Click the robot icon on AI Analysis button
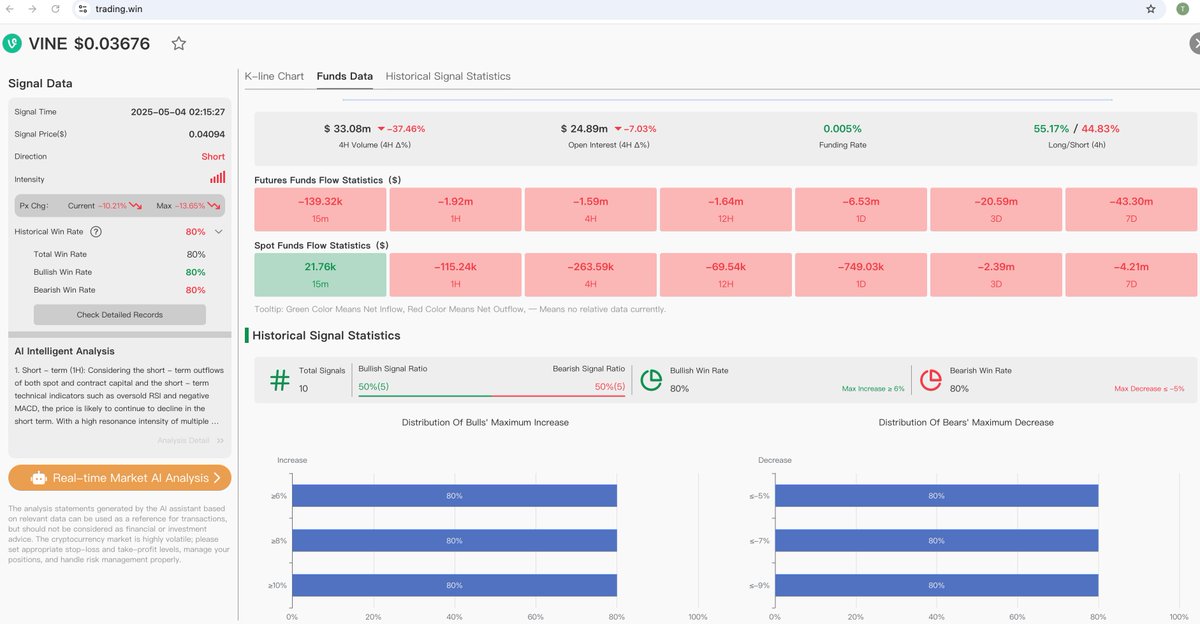 click(x=39, y=478)
